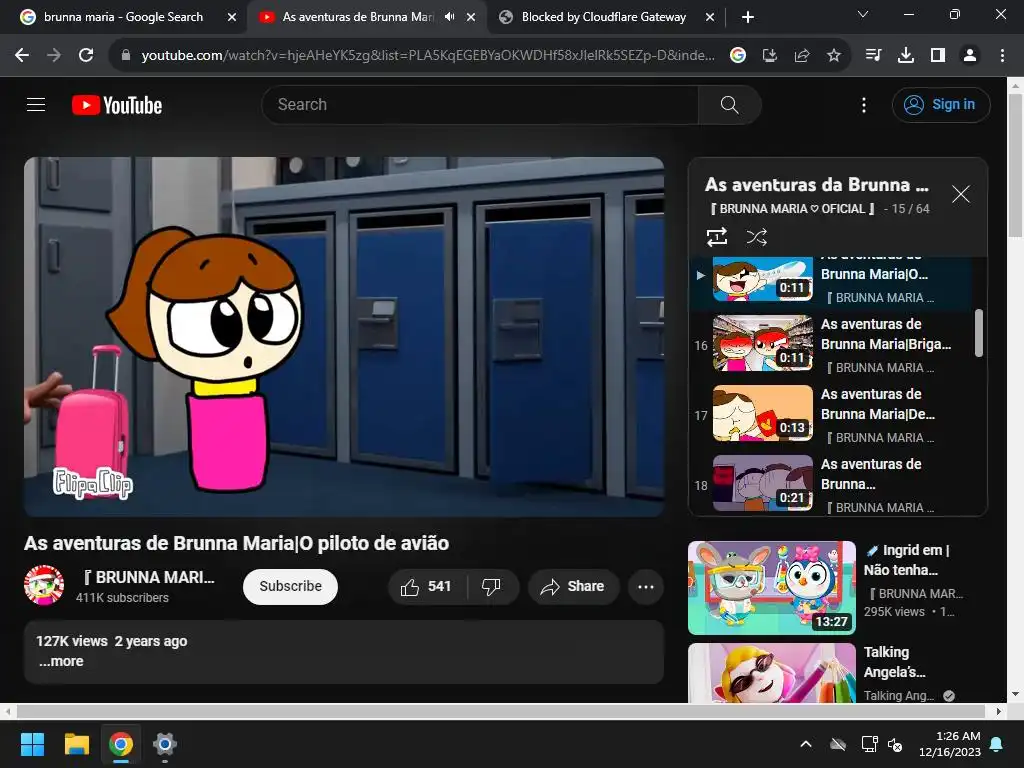
Task: Open Settings gear in taskbar
Action: pos(165,744)
